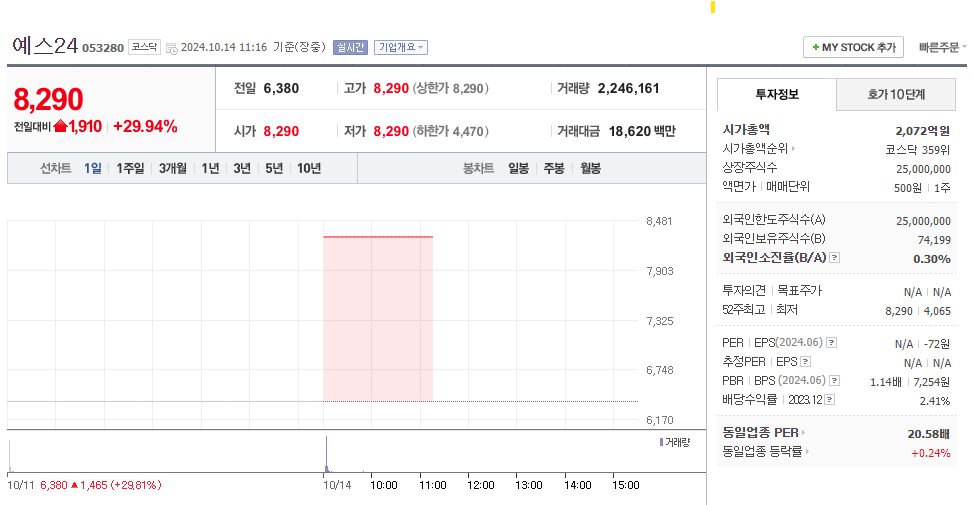
Task: Open the help icon beside EPS(2024.06)
Action: point(832,342)
